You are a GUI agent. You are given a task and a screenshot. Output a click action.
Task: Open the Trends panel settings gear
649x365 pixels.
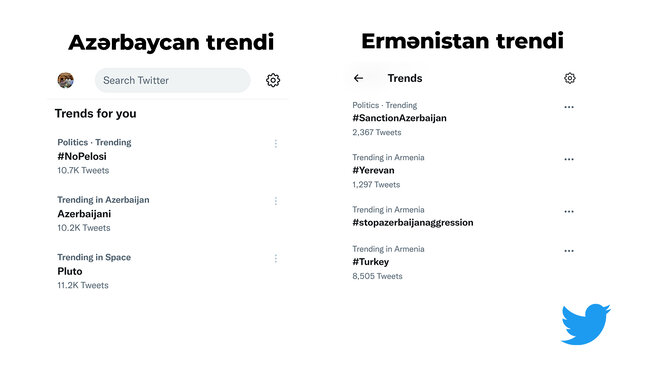[570, 78]
